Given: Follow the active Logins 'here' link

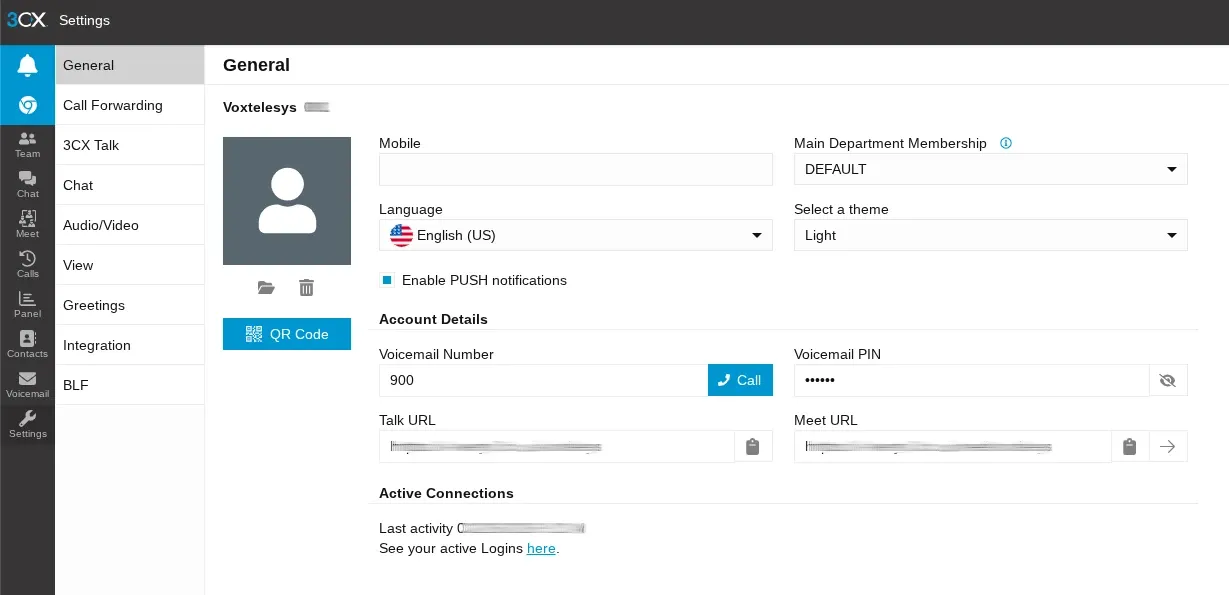Looking at the screenshot, I should (541, 548).
